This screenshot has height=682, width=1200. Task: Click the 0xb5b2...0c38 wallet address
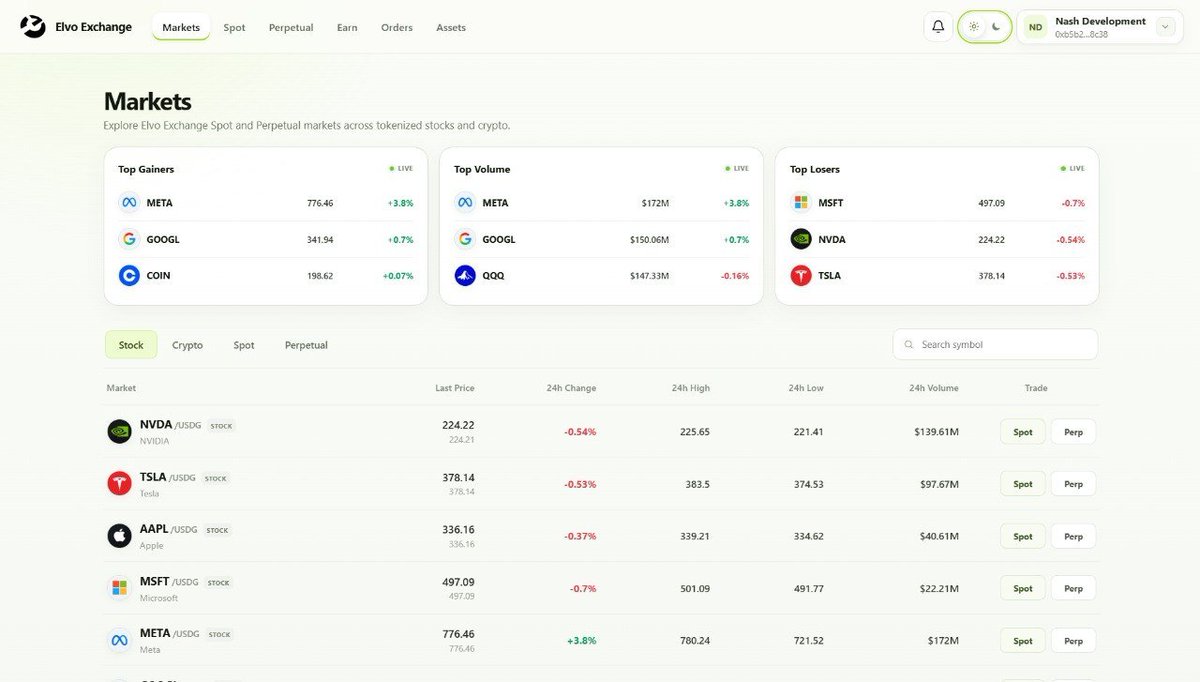click(x=1080, y=34)
